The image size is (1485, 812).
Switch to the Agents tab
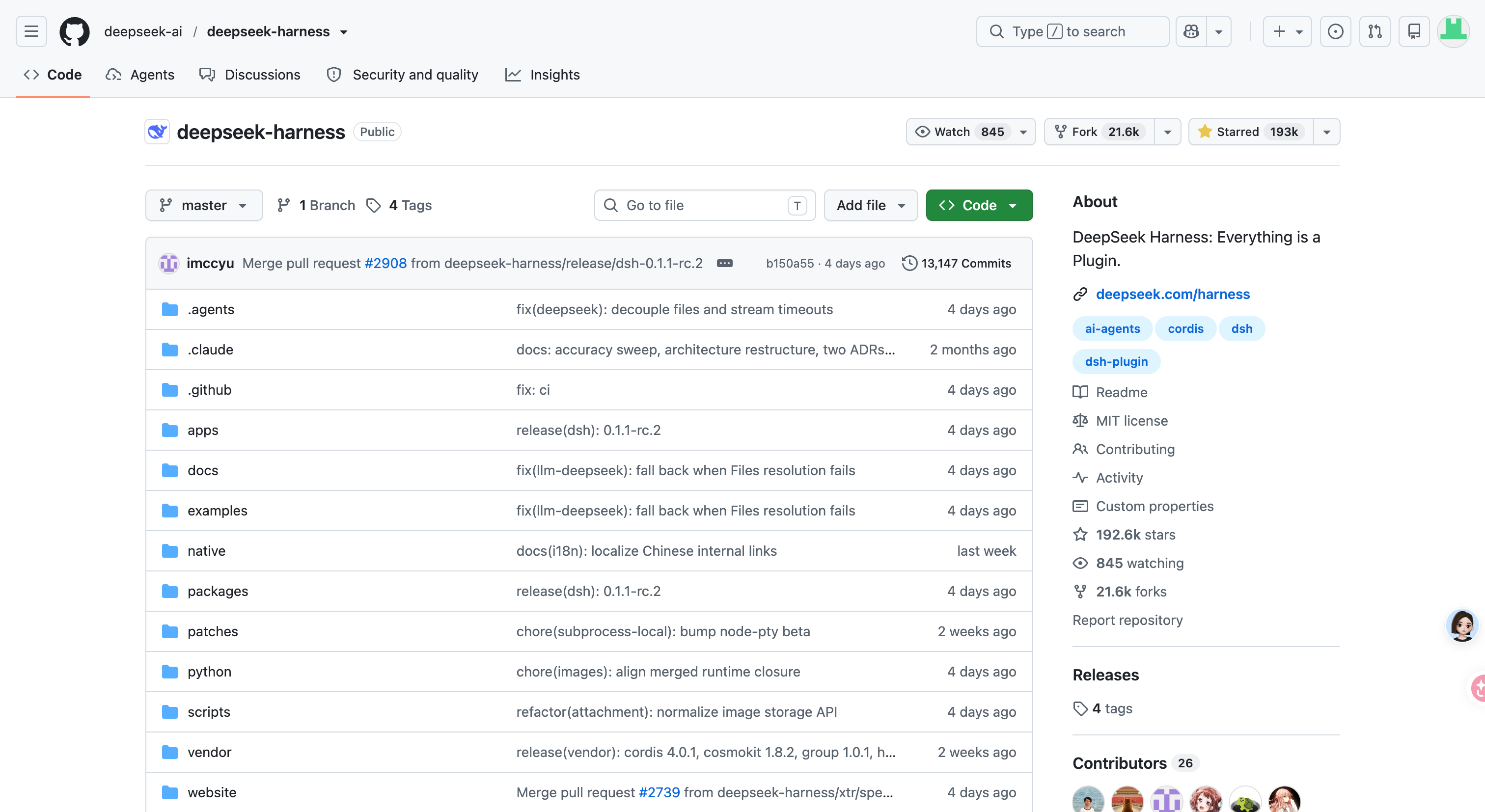point(140,74)
